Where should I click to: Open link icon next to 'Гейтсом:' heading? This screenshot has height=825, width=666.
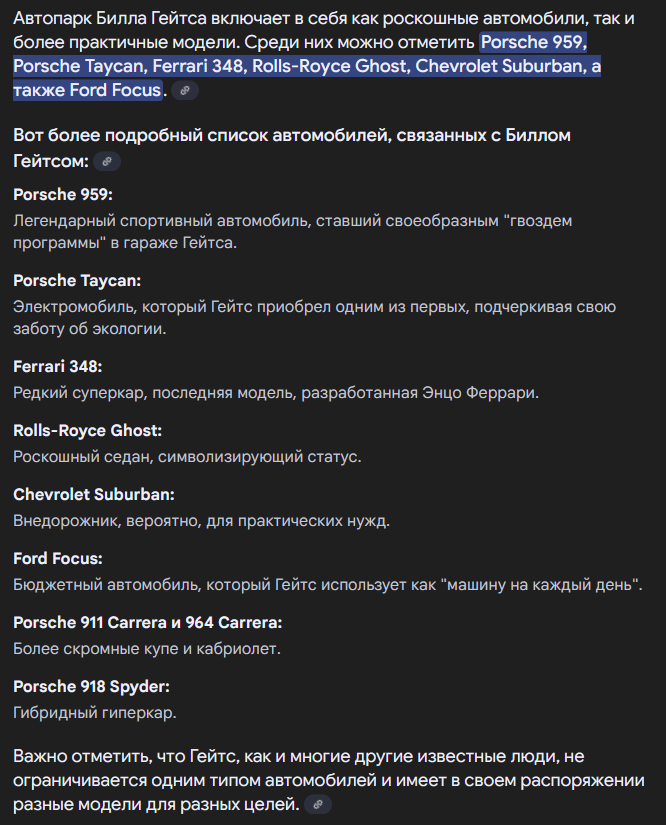(107, 162)
